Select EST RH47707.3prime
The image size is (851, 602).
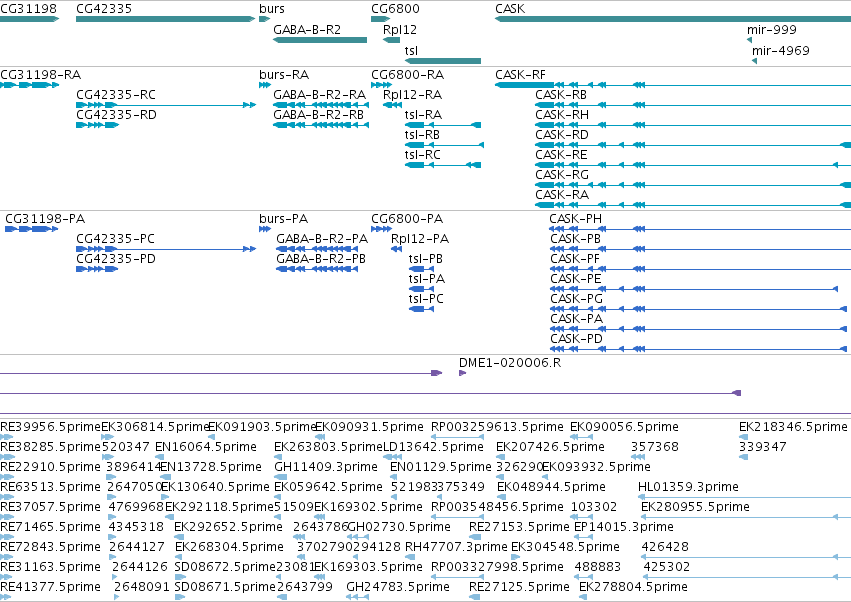456,547
